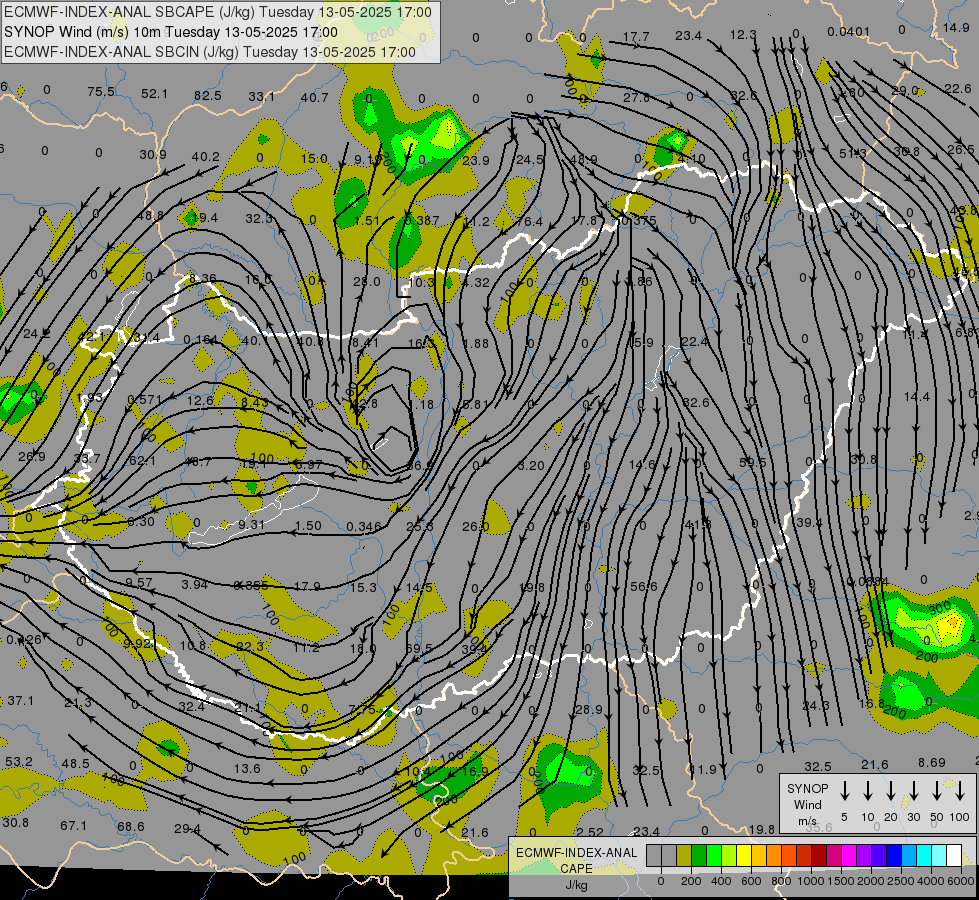Screen dimensions: 979x900
Task: Click the 1000 tick label on CAPE scale
Action: tap(811, 881)
